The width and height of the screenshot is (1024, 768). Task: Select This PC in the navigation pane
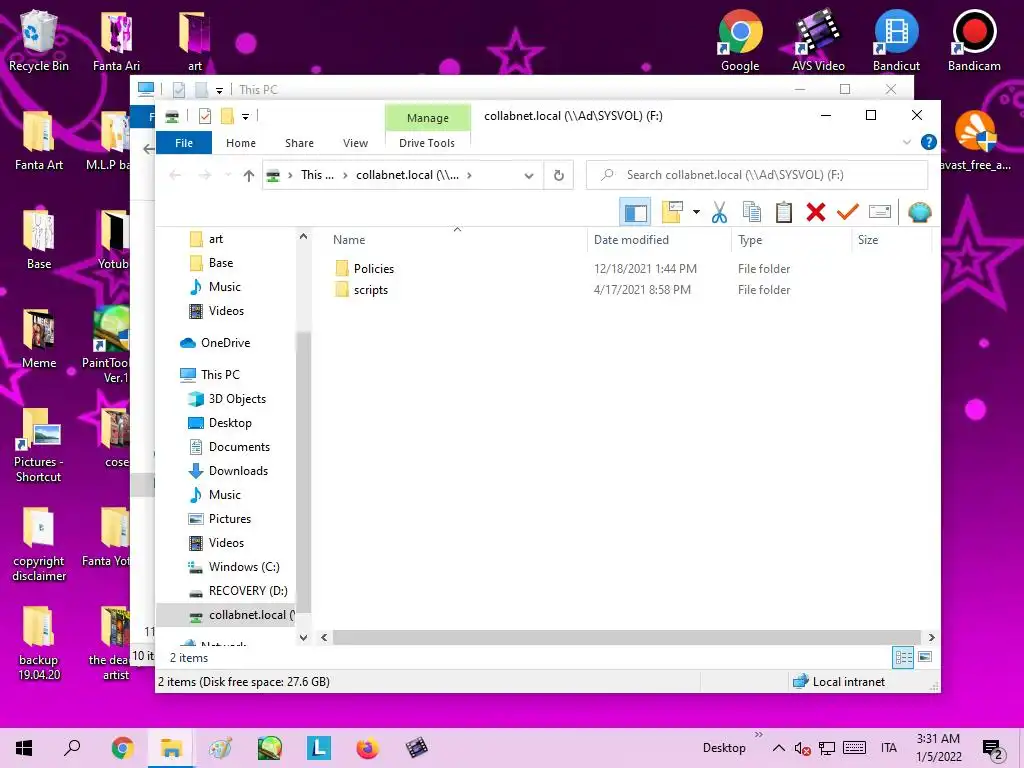tap(220, 375)
